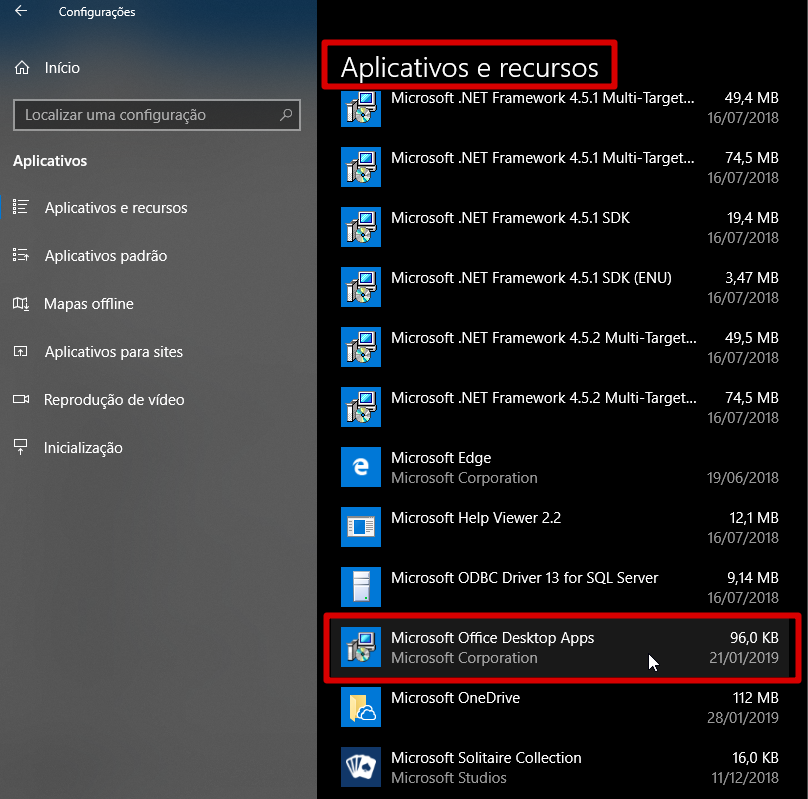
Task: Select the .NET 4.5.2 Multi-Target name beside 49,5 MB
Action: point(544,338)
